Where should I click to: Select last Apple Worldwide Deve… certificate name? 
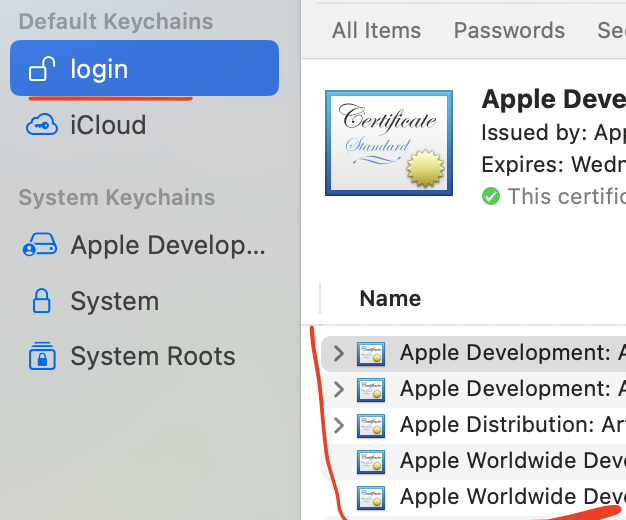(513, 497)
